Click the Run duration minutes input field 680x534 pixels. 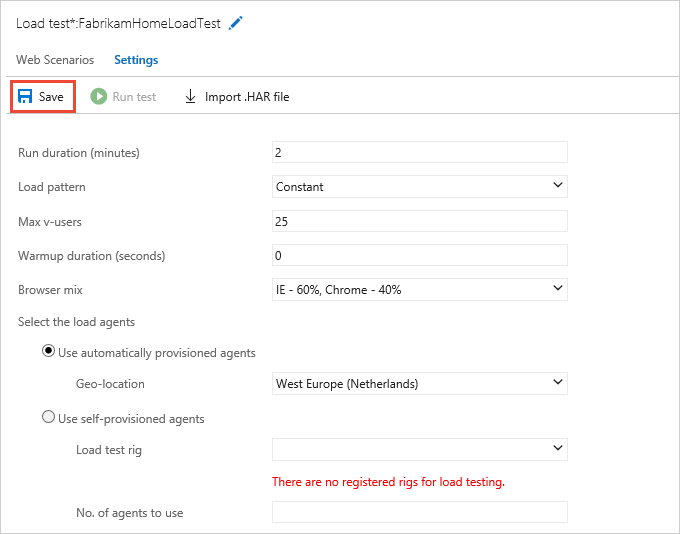pos(419,152)
